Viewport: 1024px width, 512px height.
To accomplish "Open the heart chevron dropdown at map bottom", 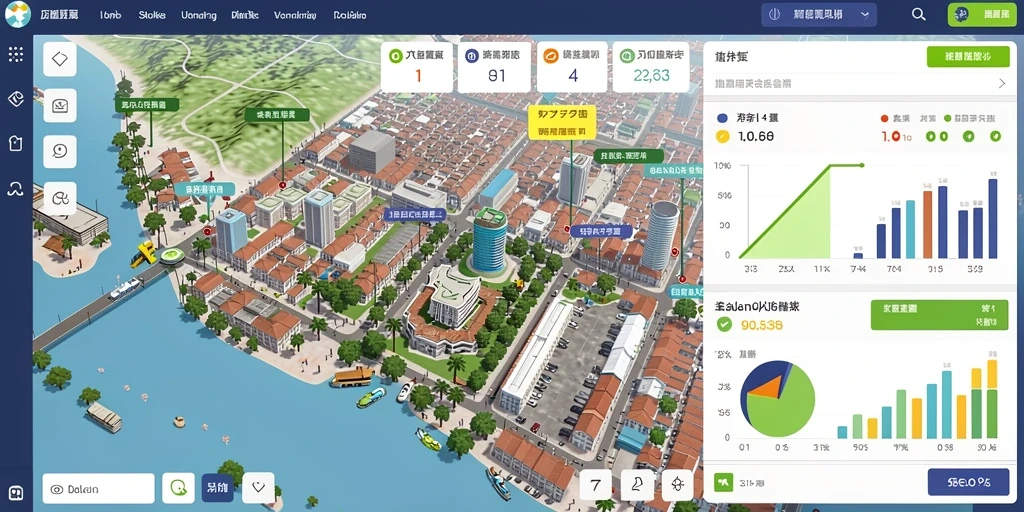I will click(x=259, y=487).
